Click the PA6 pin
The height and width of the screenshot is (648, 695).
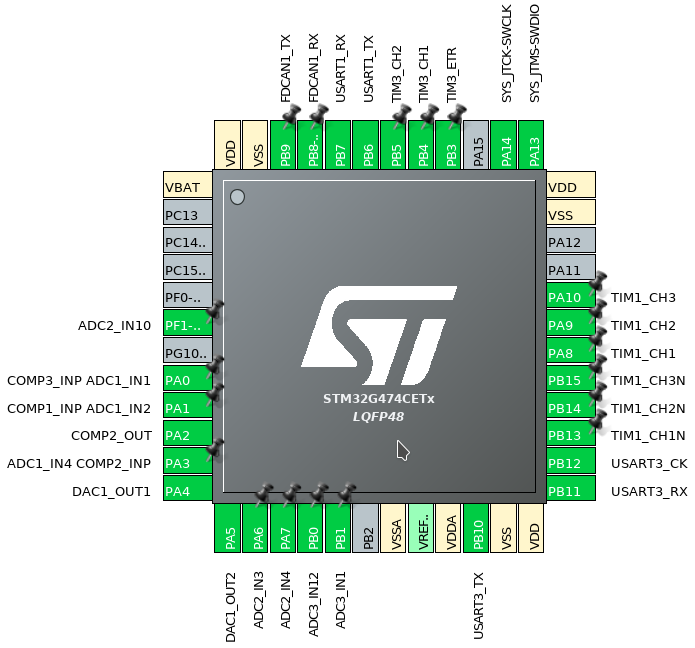coord(256,528)
